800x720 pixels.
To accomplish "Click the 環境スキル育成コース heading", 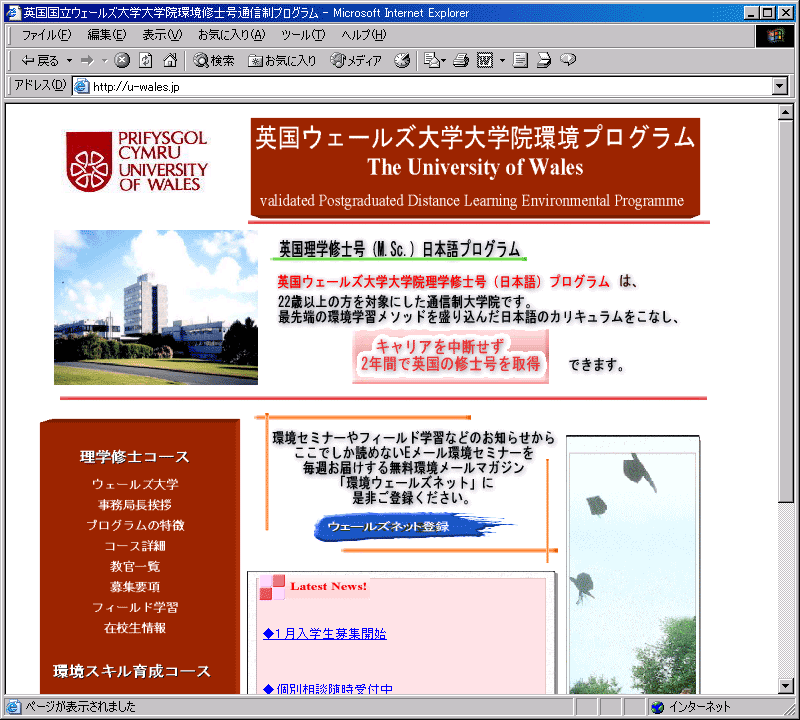I will [x=132, y=671].
